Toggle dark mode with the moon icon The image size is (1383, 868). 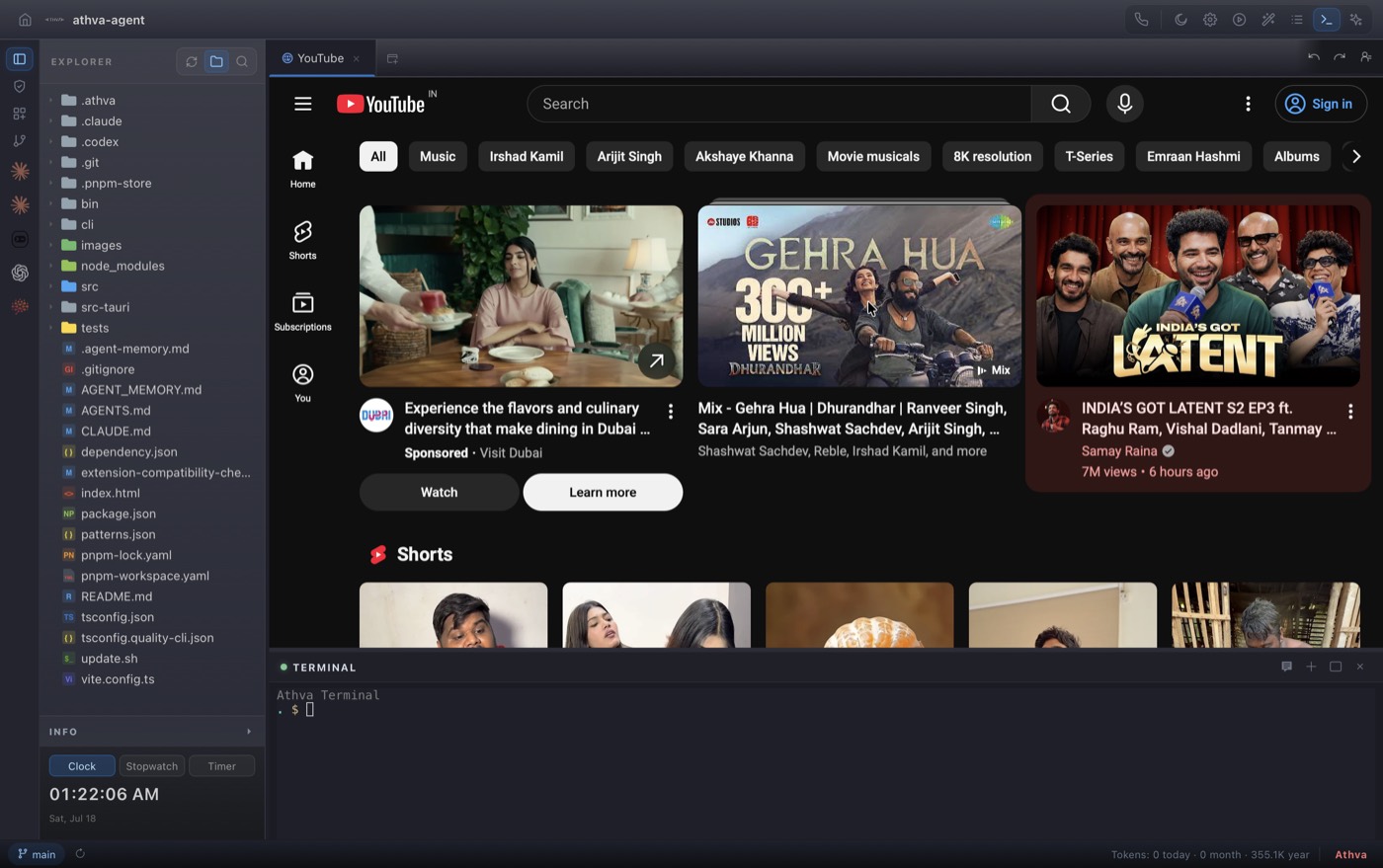coord(1180,20)
